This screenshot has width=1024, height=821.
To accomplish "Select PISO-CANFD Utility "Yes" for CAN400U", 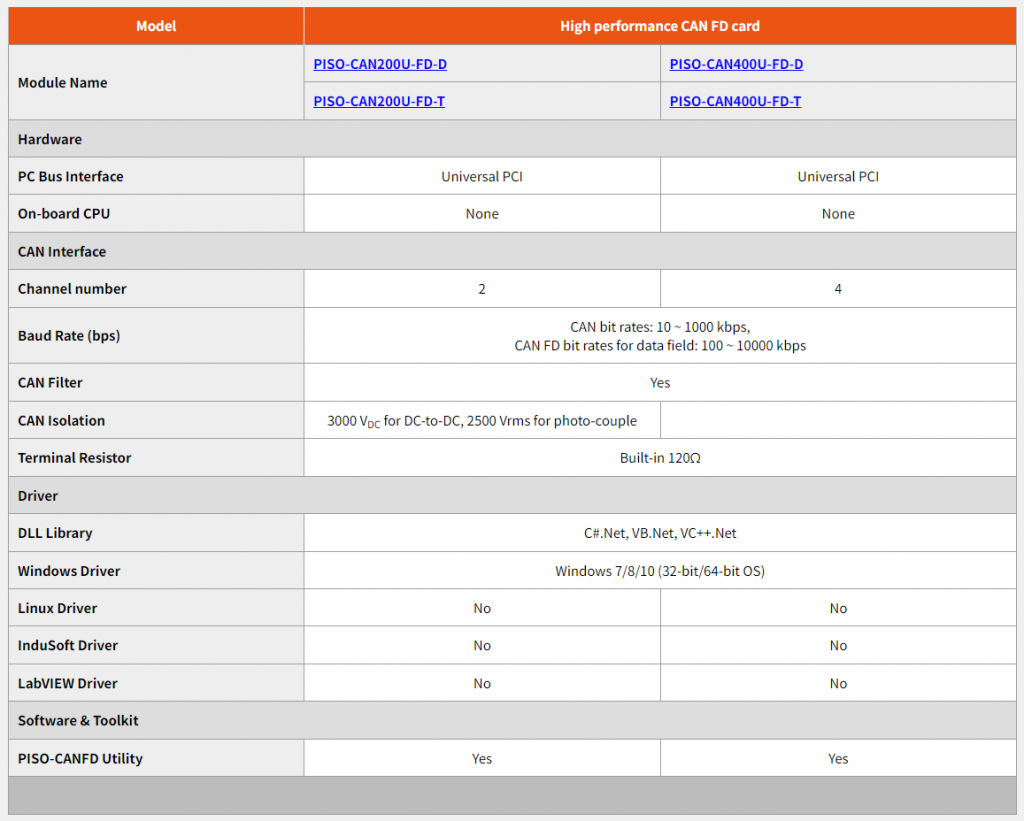I will click(838, 758).
